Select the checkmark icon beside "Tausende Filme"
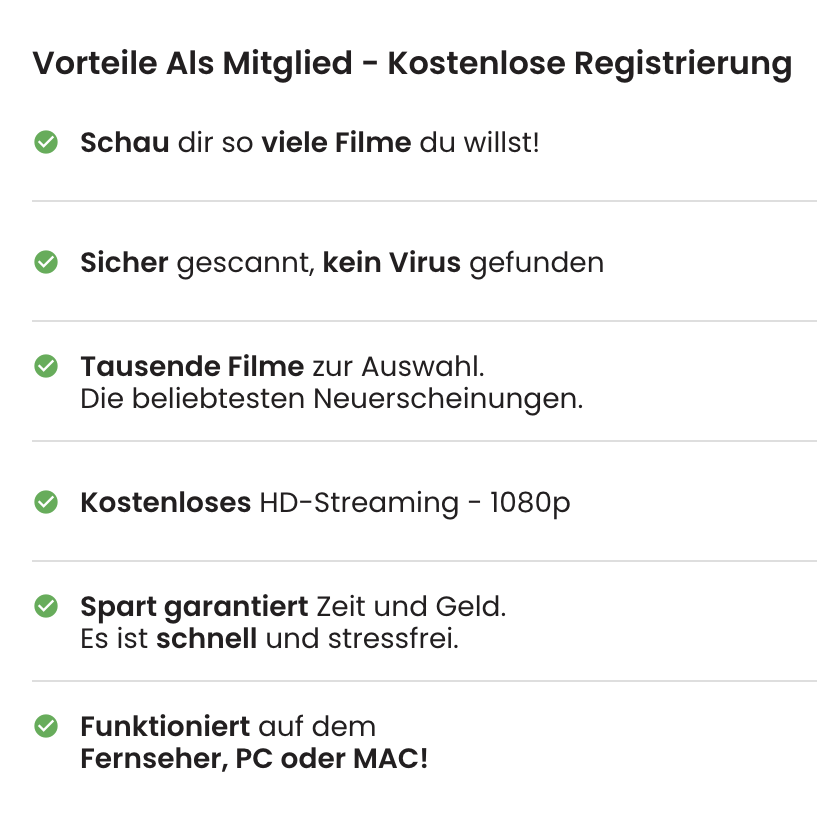817x832 pixels. click(45, 366)
